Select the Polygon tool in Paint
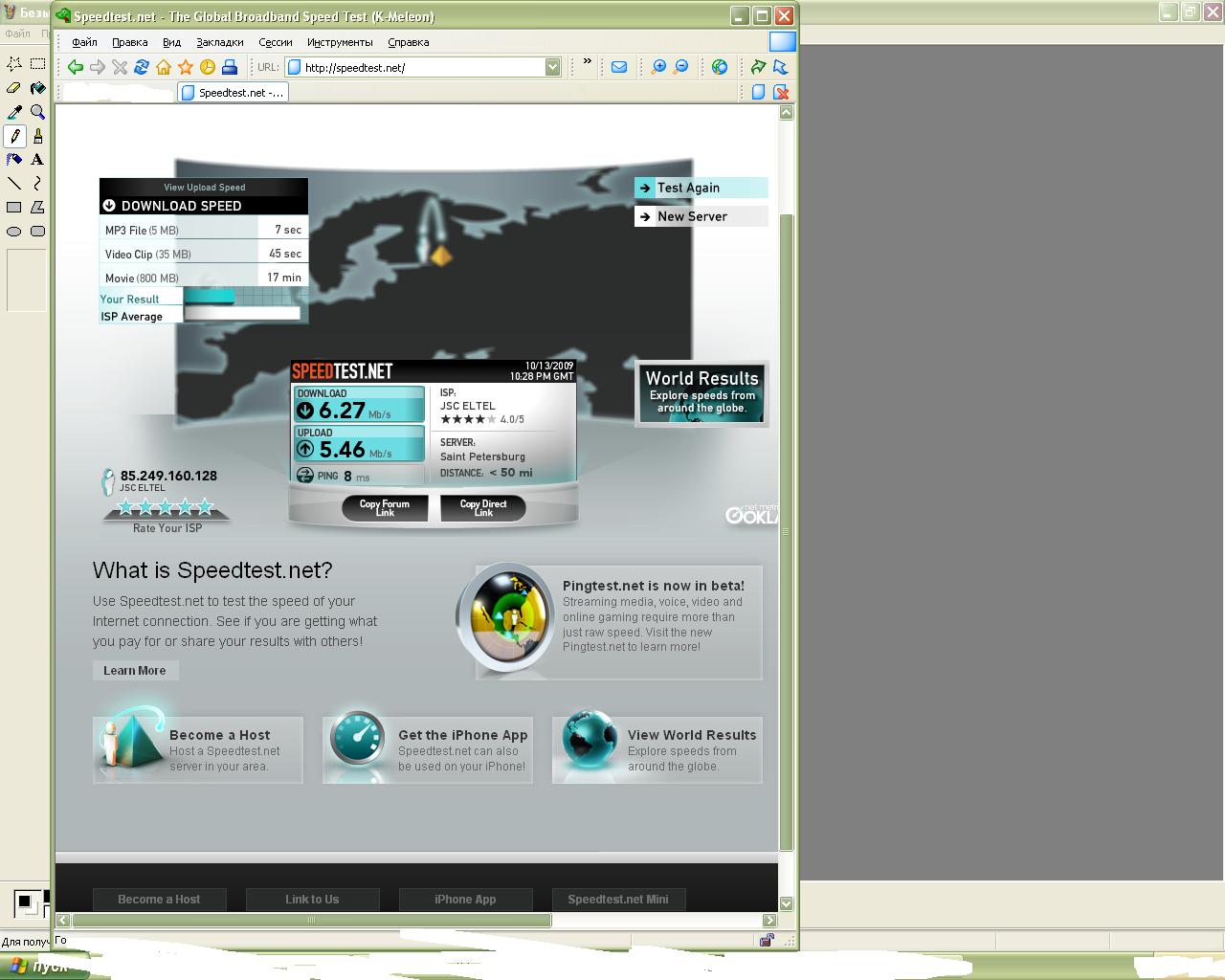This screenshot has height=980, width=1225. 37,207
